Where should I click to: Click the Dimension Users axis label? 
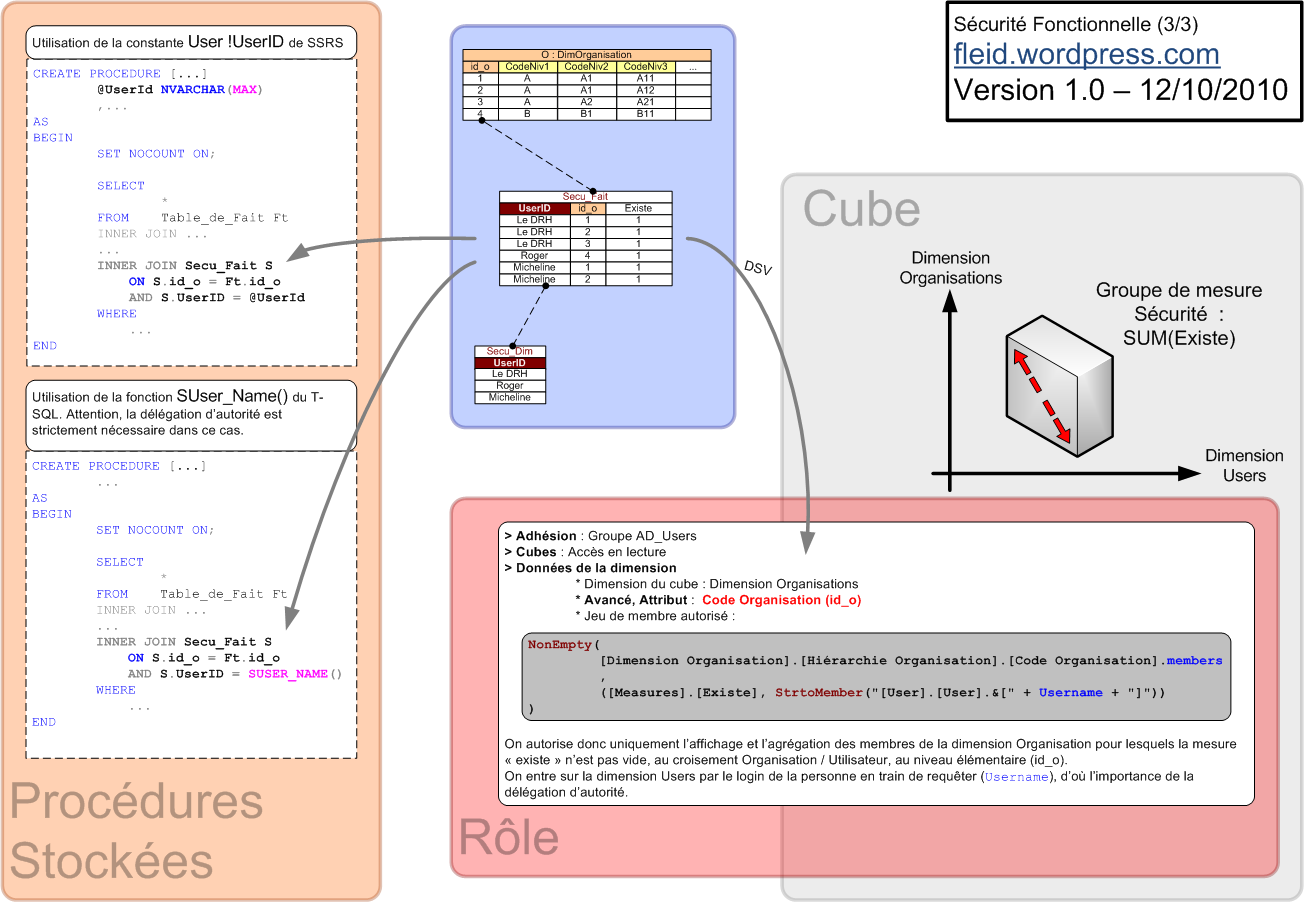coord(1243,465)
